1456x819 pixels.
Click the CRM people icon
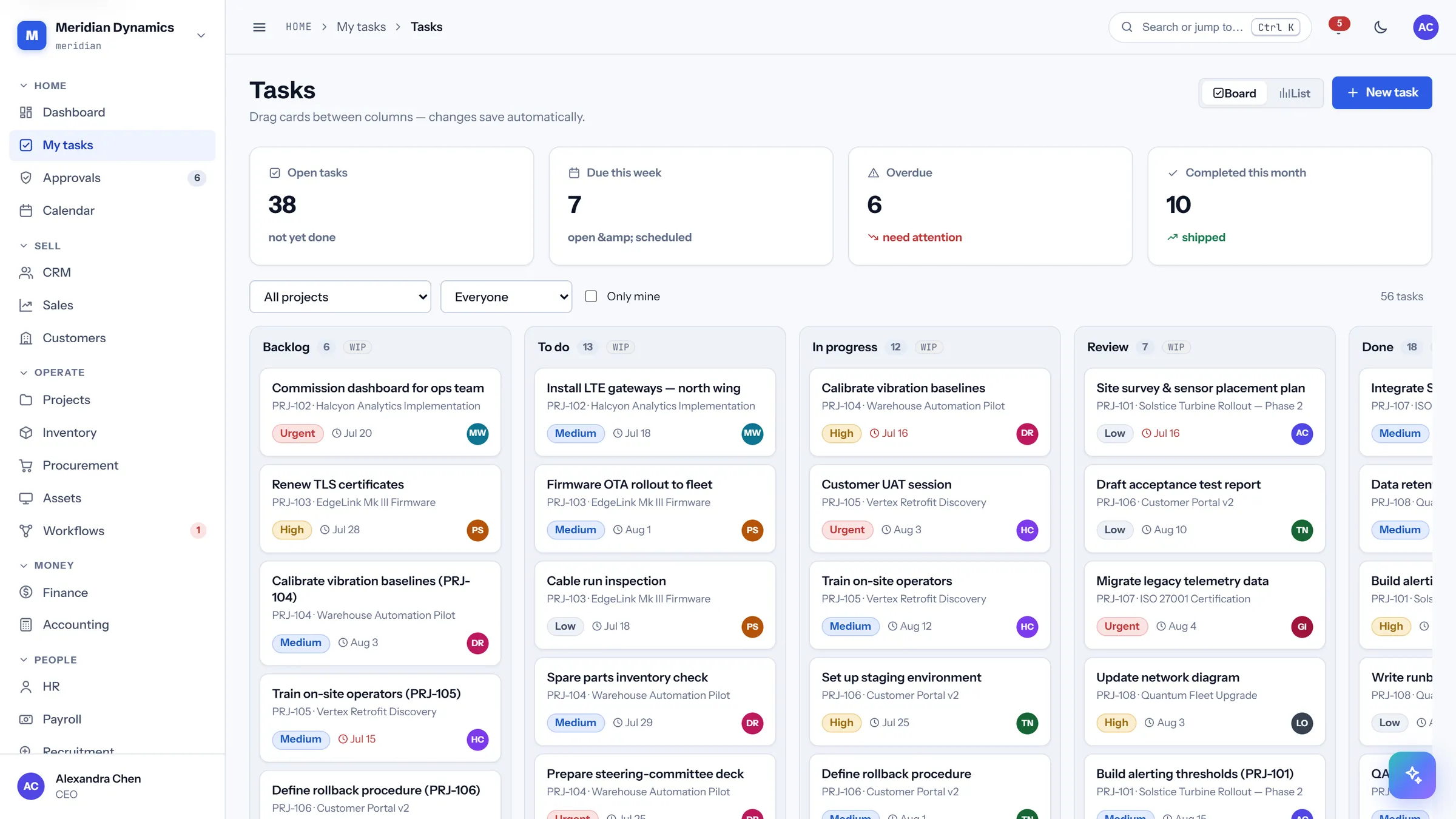pyautogui.click(x=25, y=272)
